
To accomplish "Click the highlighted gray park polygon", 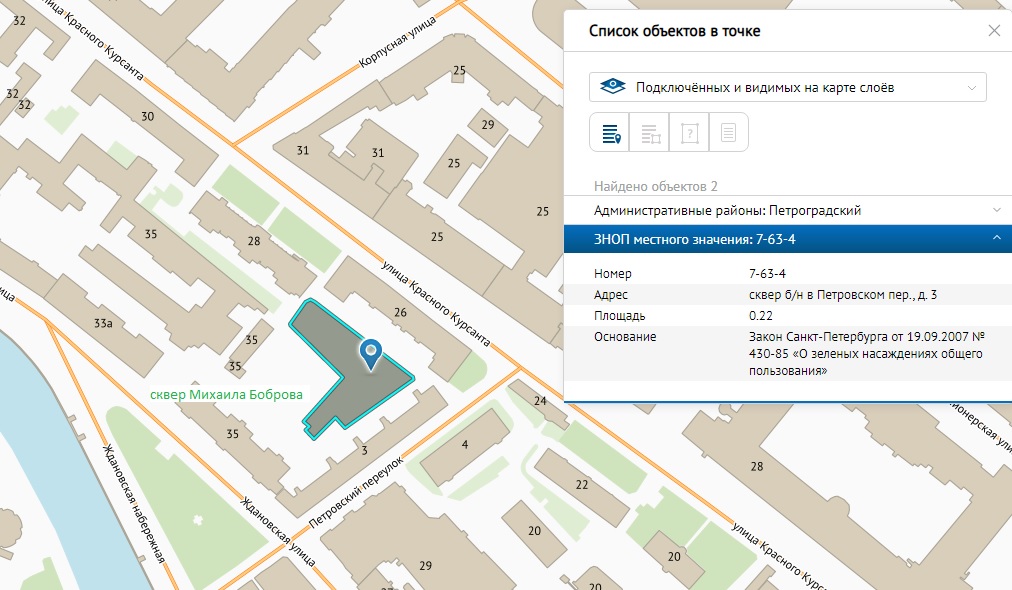I will click(x=330, y=380).
